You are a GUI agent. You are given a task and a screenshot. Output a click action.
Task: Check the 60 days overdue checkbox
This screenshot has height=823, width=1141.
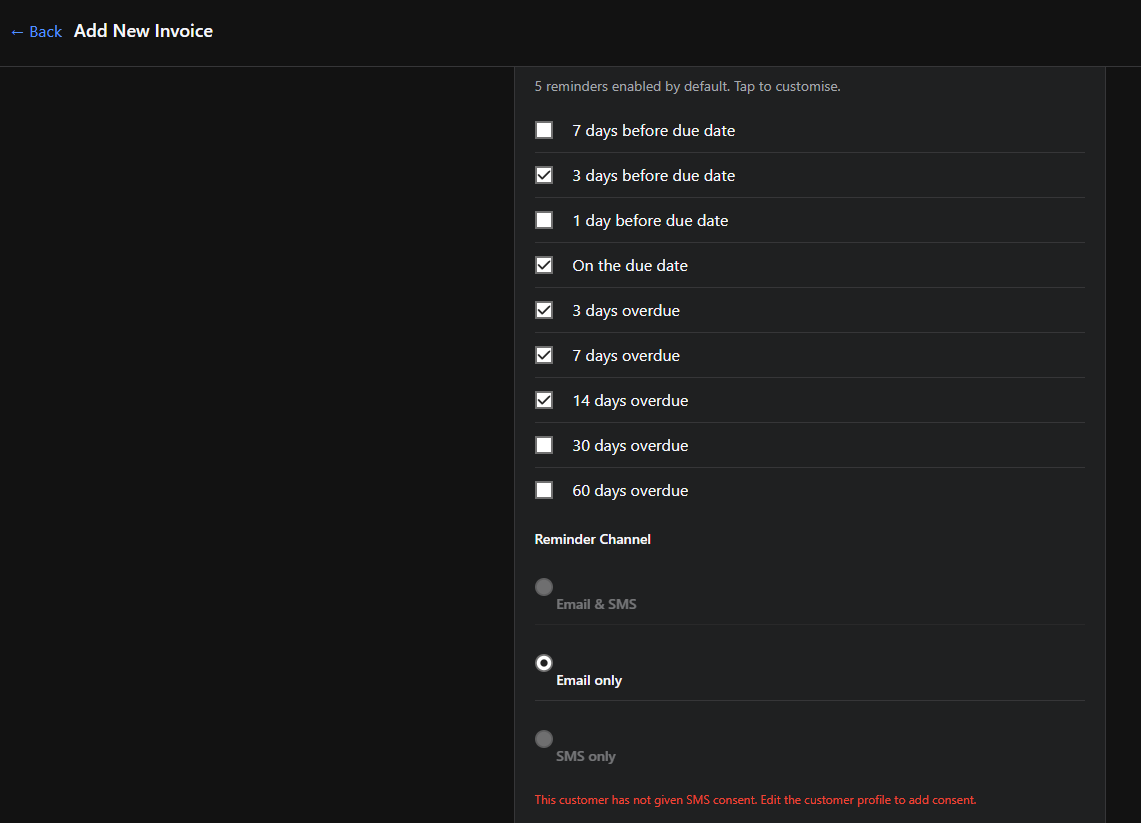(x=544, y=490)
